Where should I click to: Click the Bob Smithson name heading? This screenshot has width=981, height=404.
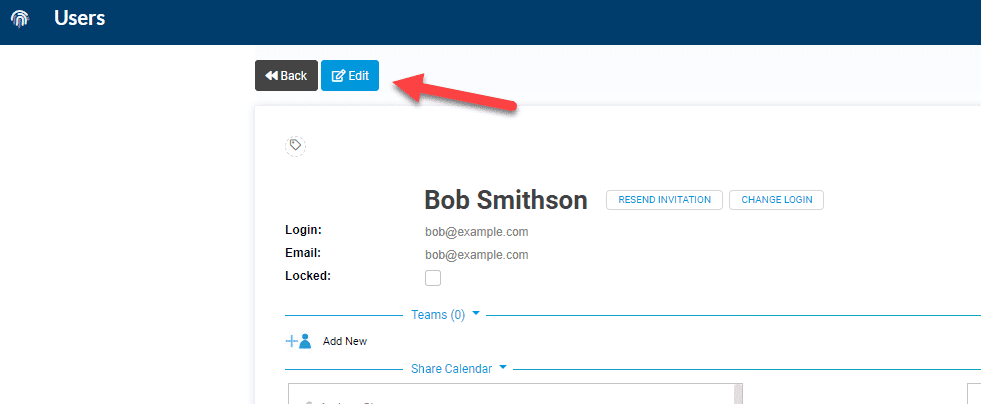click(x=506, y=200)
